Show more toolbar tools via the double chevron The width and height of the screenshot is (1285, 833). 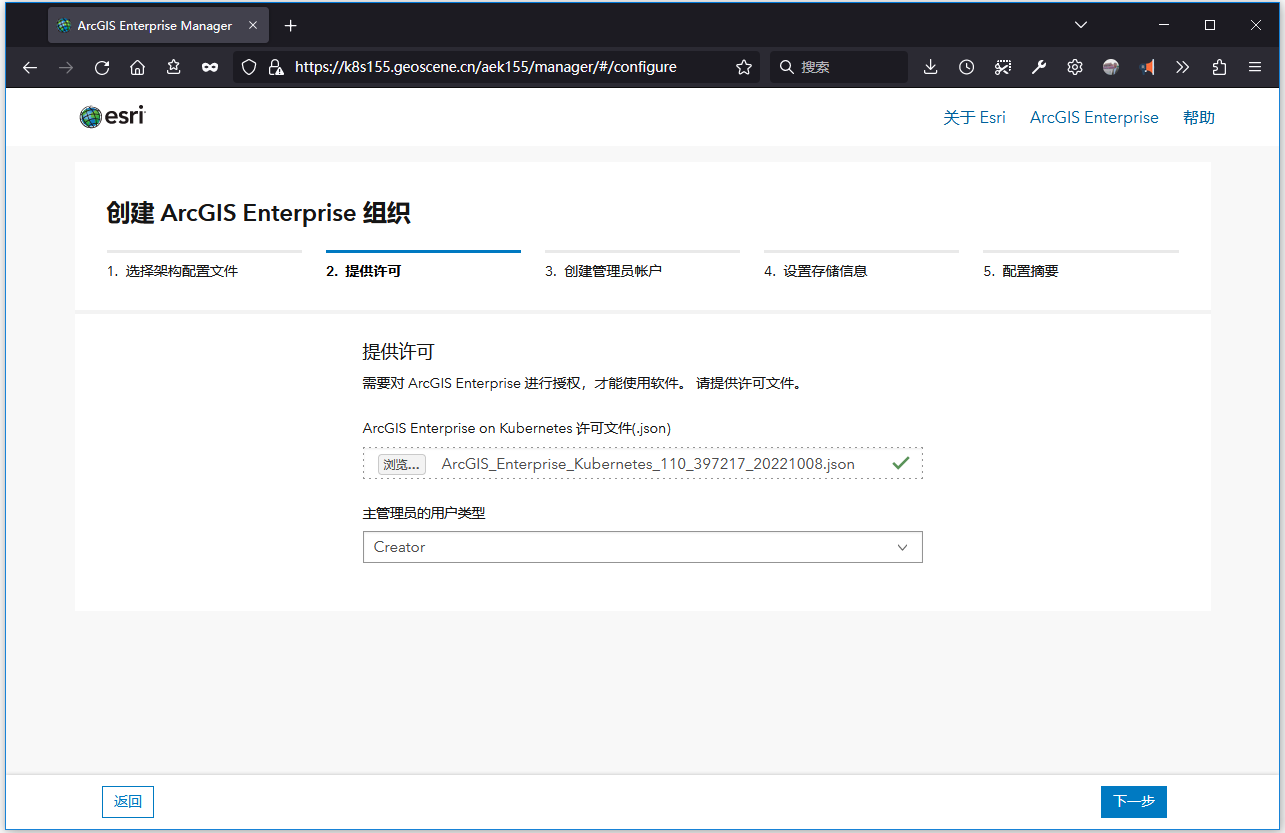(1183, 67)
